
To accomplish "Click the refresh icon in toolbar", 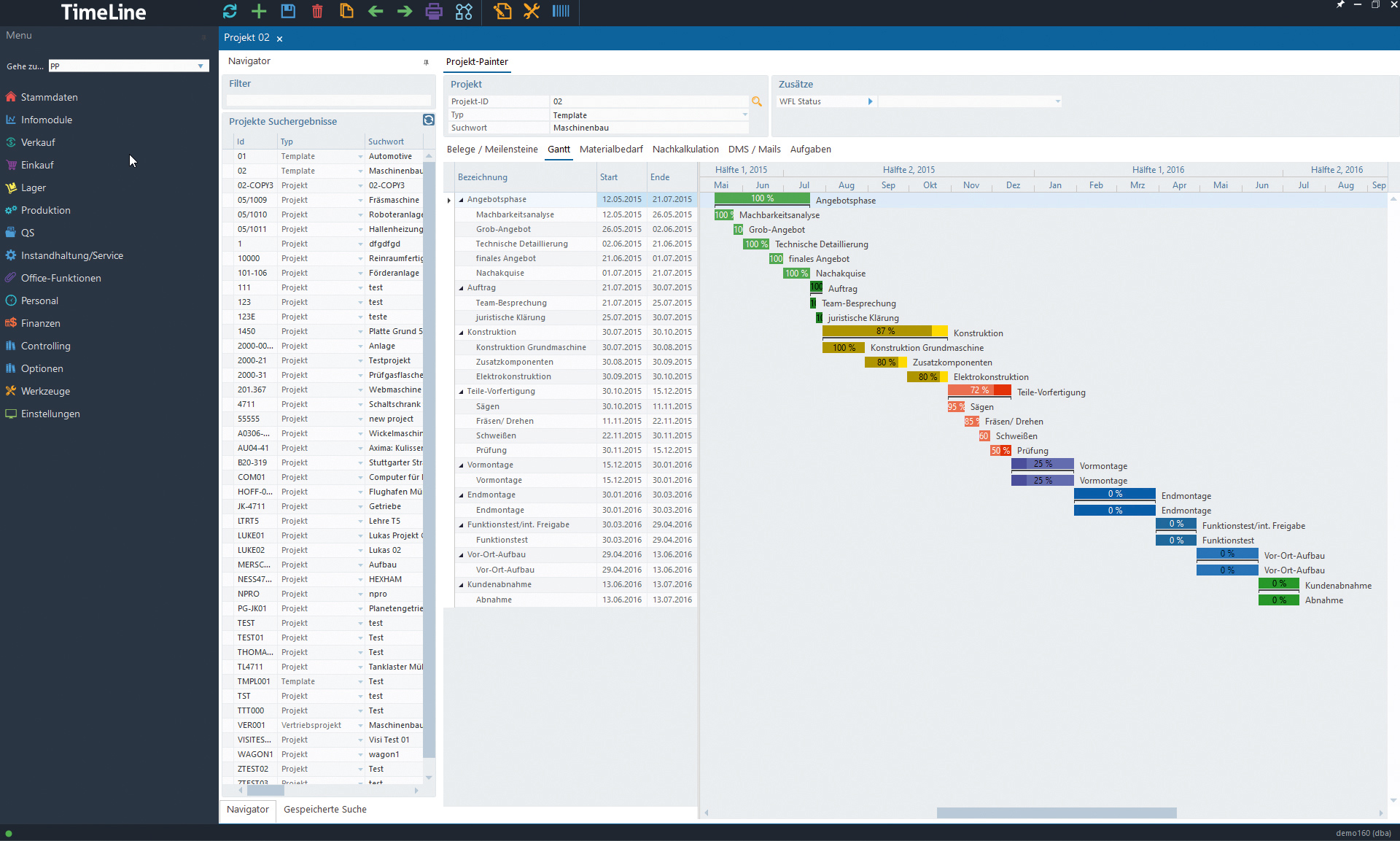I will click(230, 11).
